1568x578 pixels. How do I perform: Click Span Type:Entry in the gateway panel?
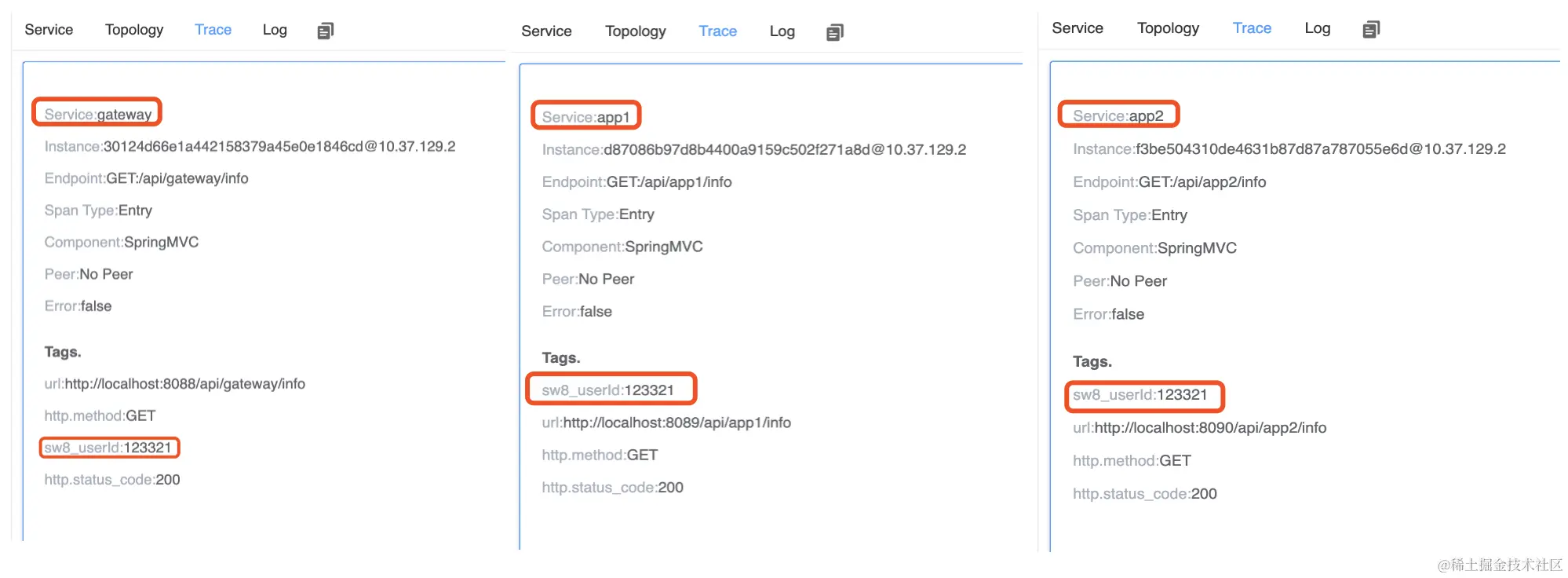[98, 210]
